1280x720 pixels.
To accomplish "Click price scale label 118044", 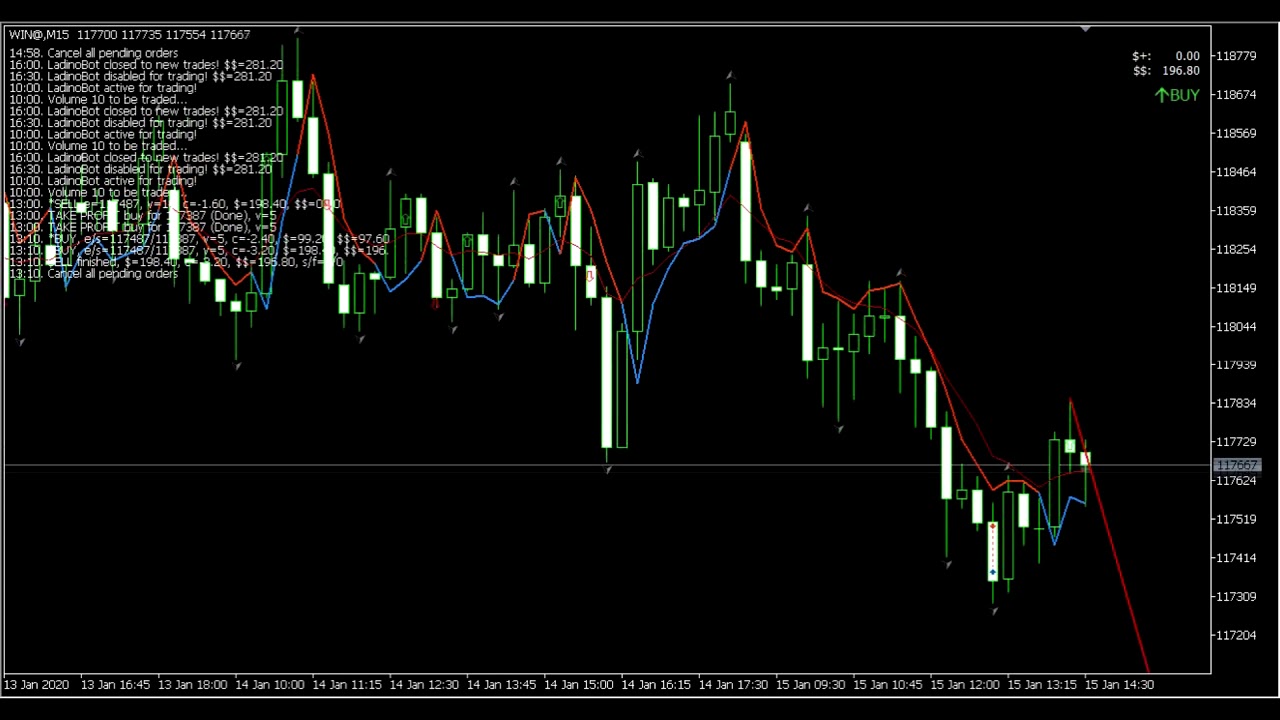I will tap(1237, 327).
